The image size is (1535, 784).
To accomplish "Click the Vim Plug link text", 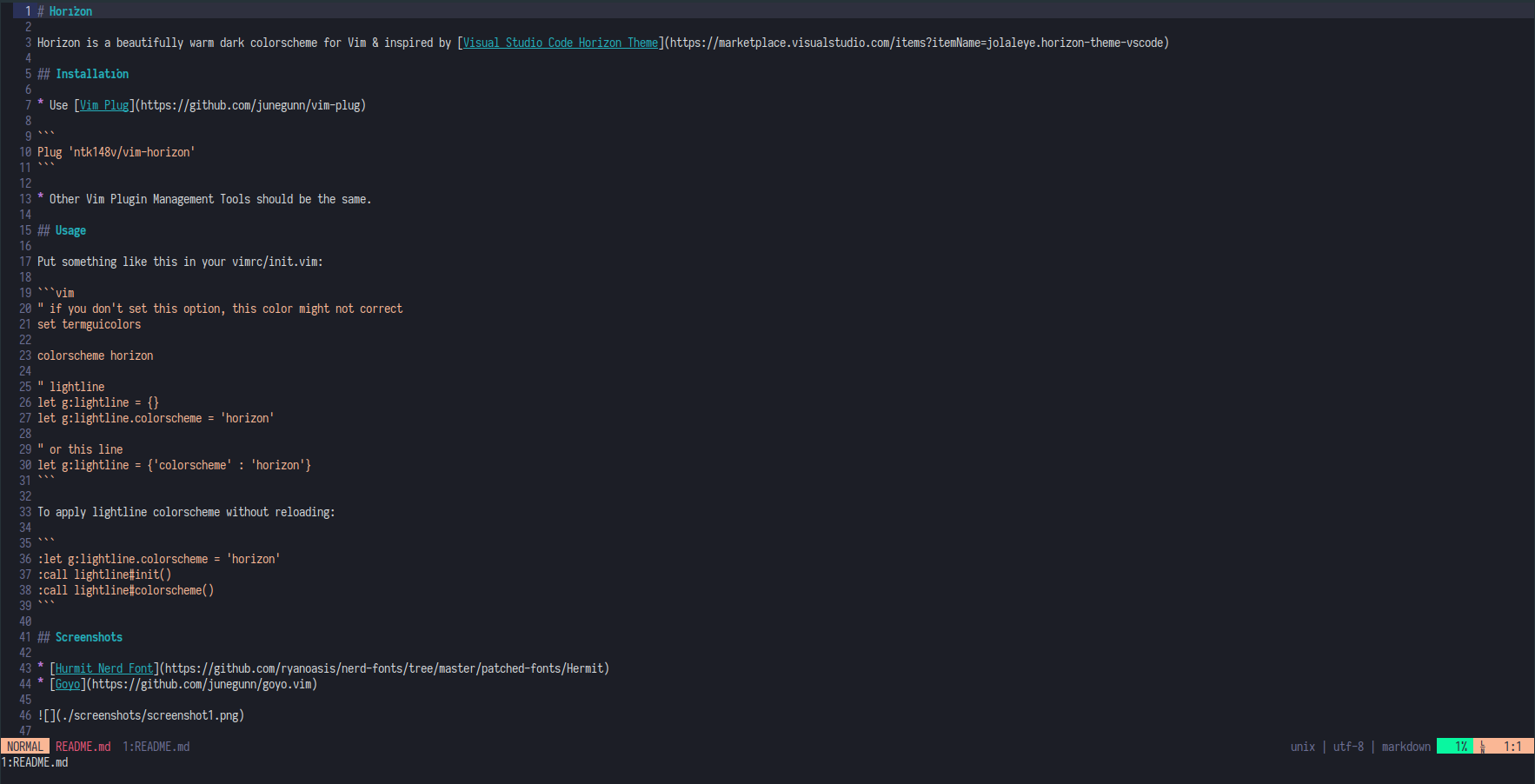I will point(104,105).
